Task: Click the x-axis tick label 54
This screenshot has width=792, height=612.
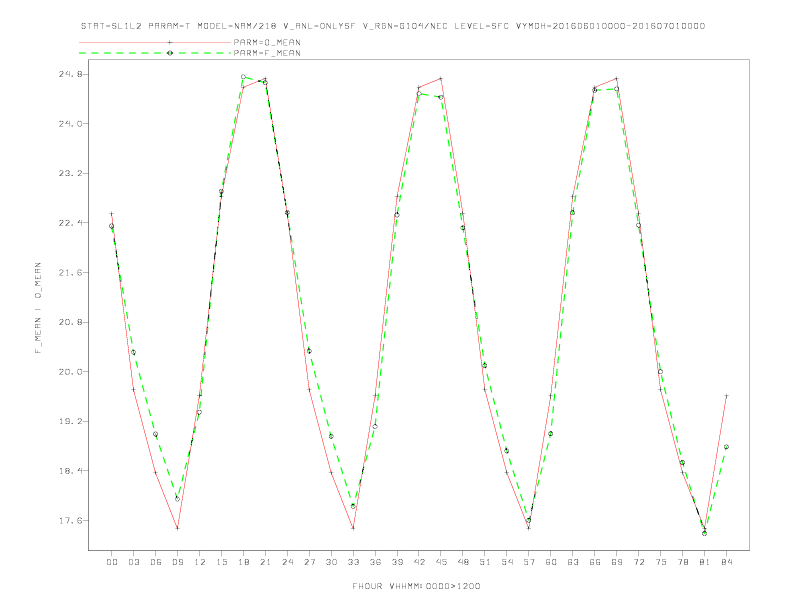Action: (507, 562)
